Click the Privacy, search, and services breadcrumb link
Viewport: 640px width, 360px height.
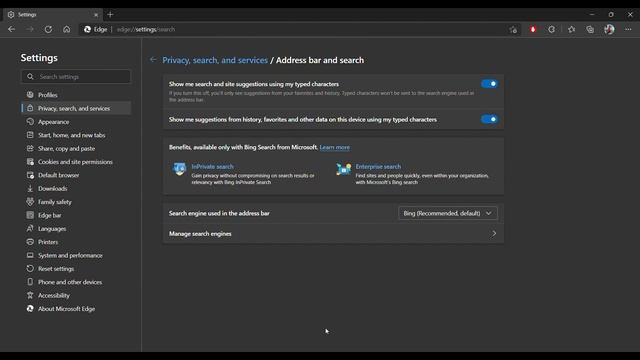click(215, 60)
